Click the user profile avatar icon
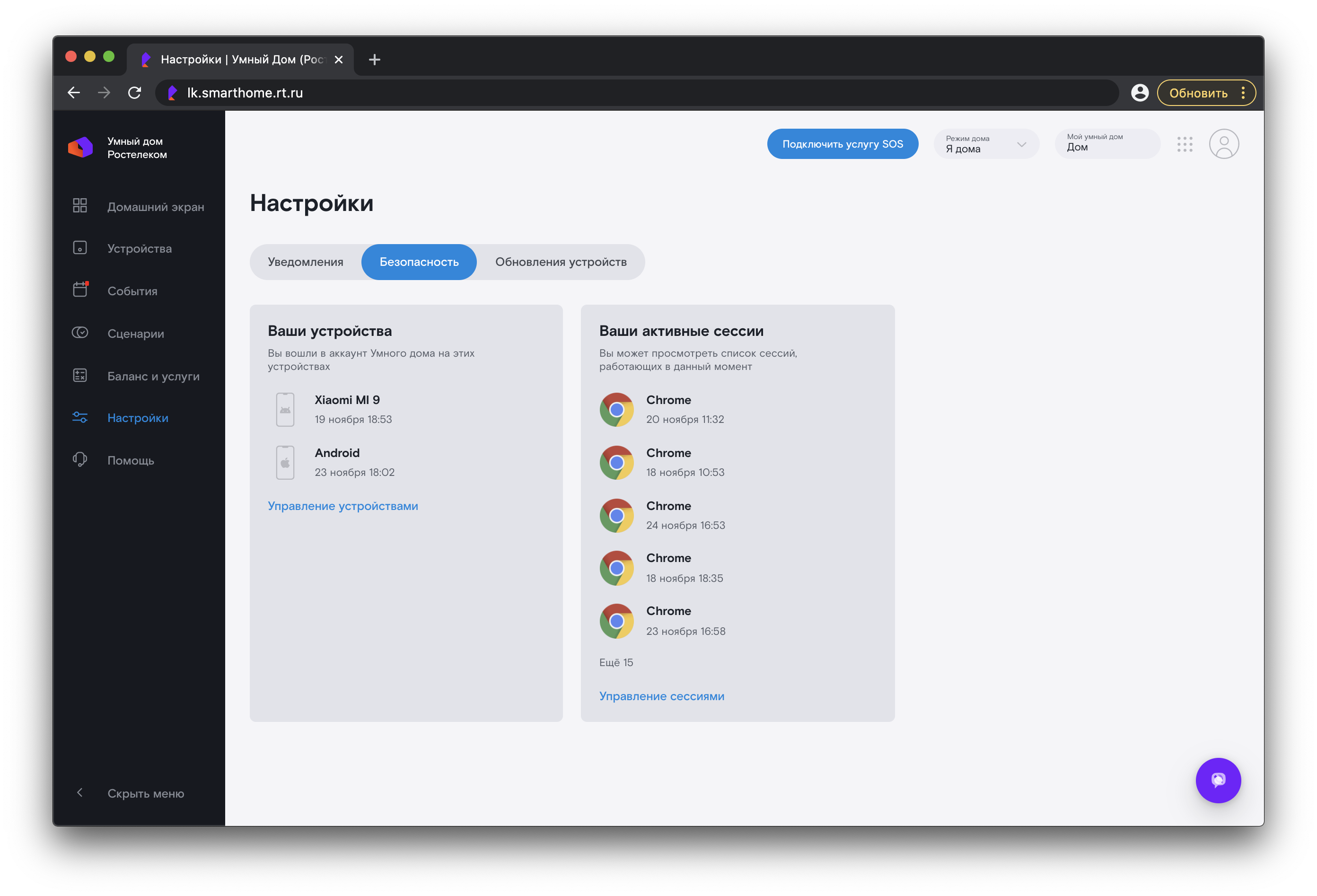This screenshot has width=1317, height=896. click(1223, 144)
